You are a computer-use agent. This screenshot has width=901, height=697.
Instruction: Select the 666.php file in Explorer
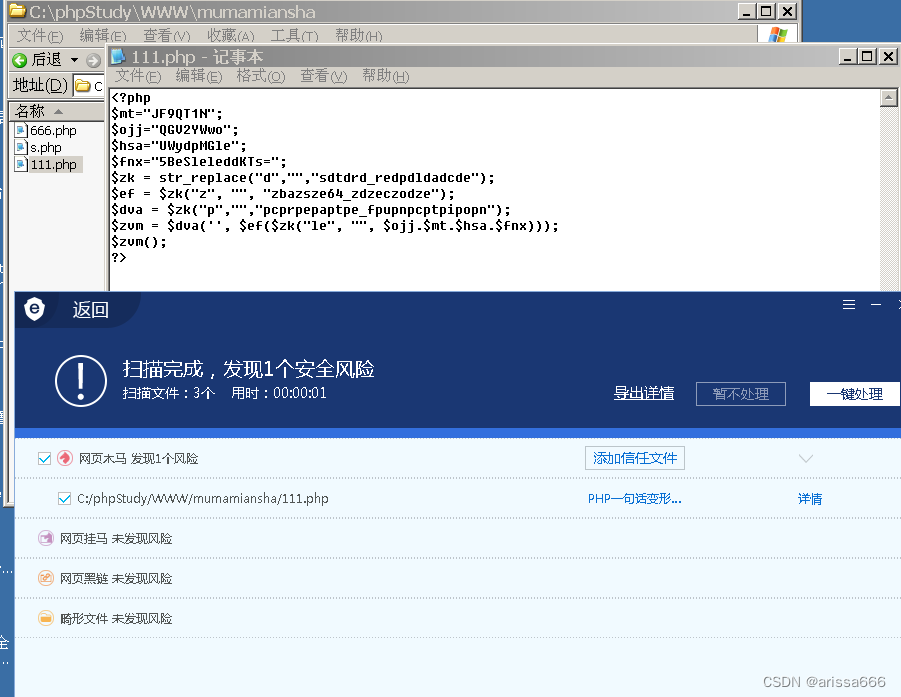[46, 130]
